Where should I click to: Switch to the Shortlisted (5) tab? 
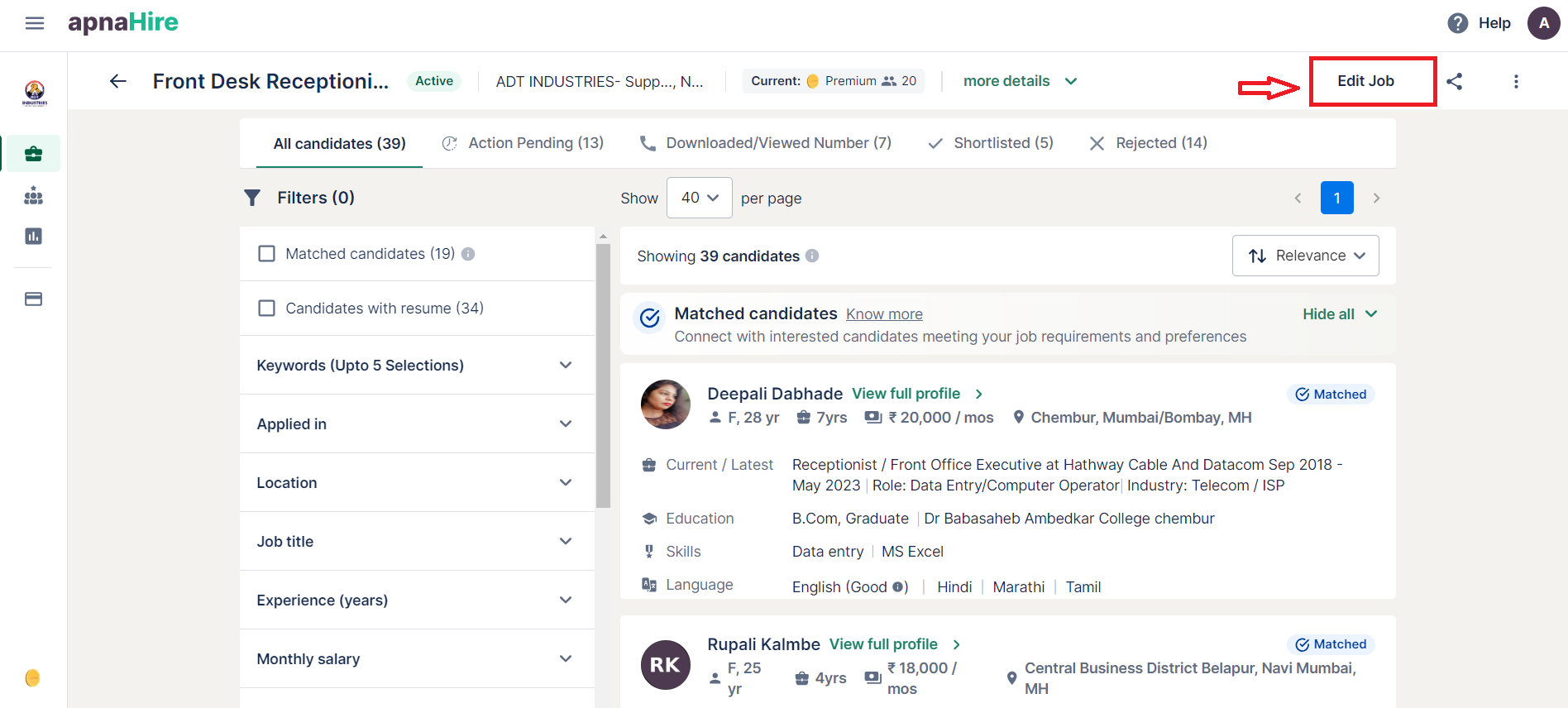991,143
